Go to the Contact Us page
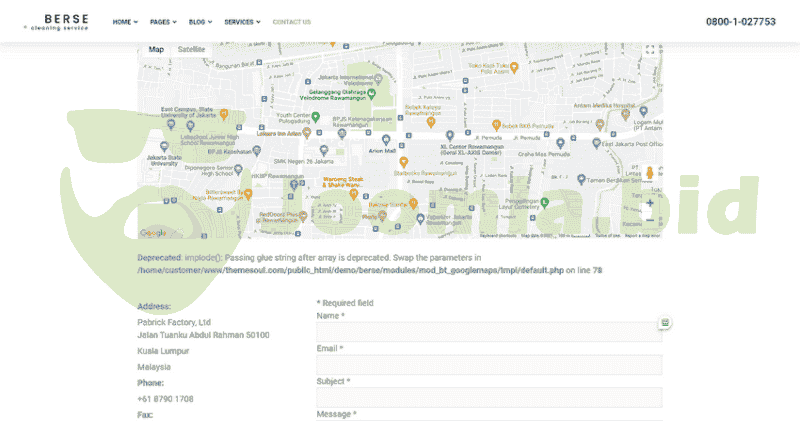 click(x=291, y=21)
